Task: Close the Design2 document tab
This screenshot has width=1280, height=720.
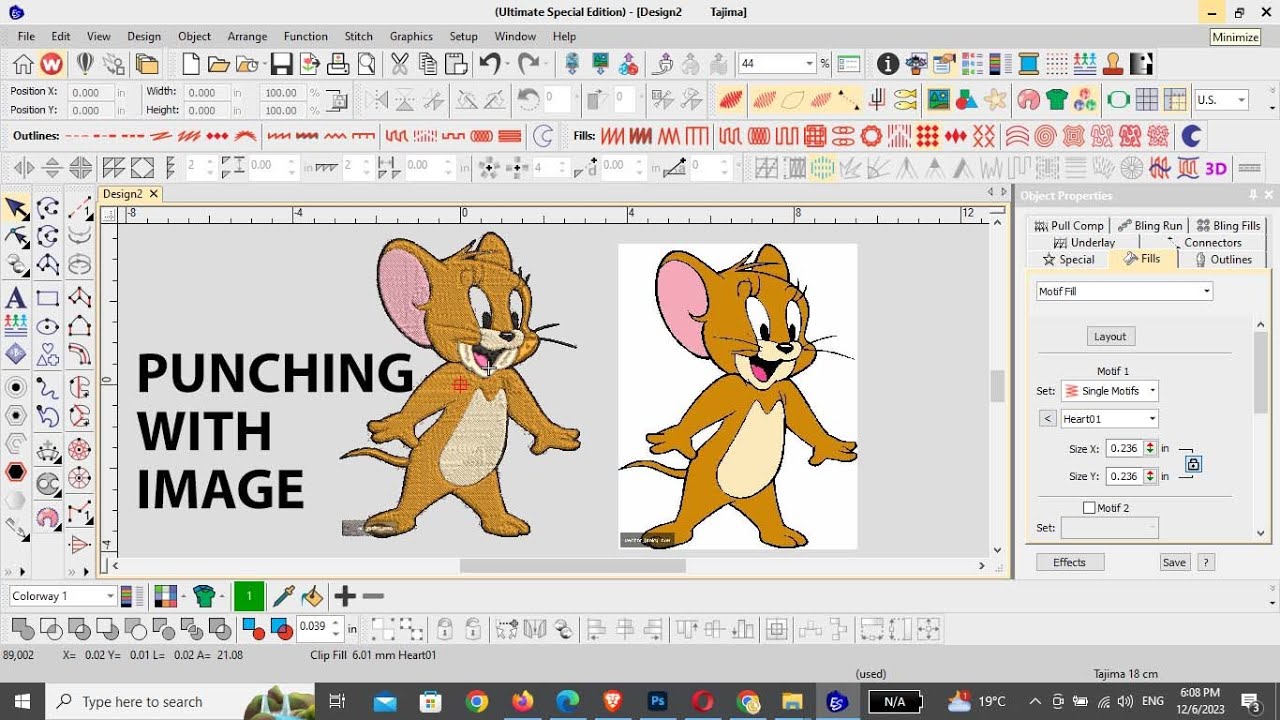Action: click(x=154, y=194)
